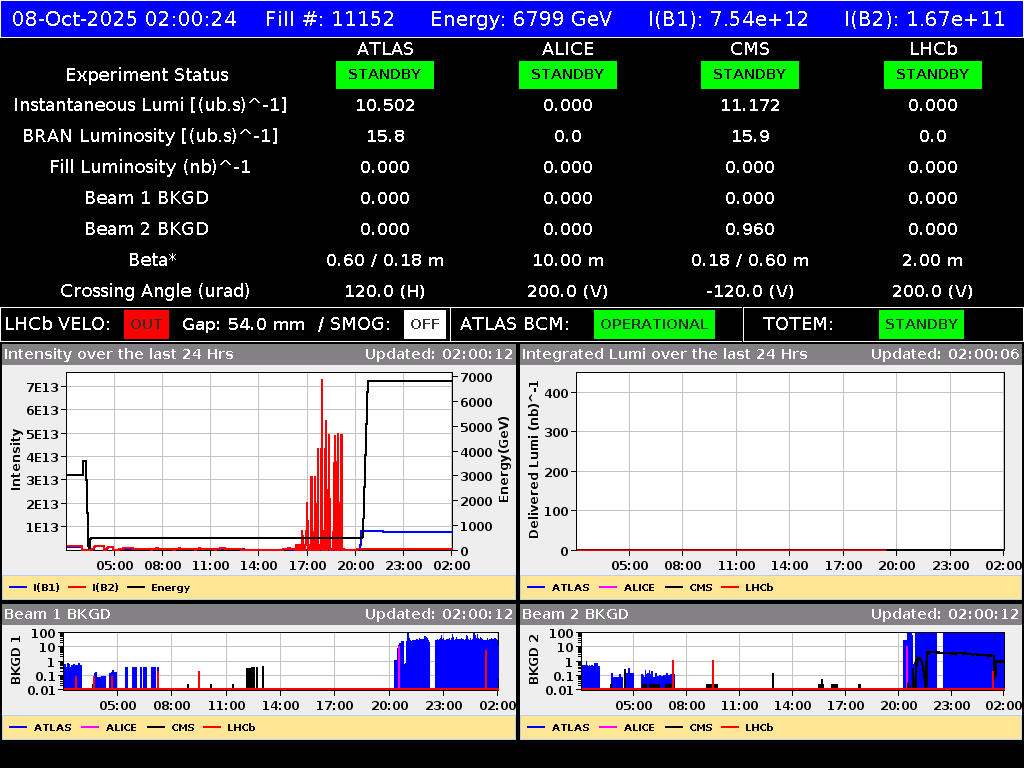Click the ALICE STANDBY status indicator

(x=567, y=74)
